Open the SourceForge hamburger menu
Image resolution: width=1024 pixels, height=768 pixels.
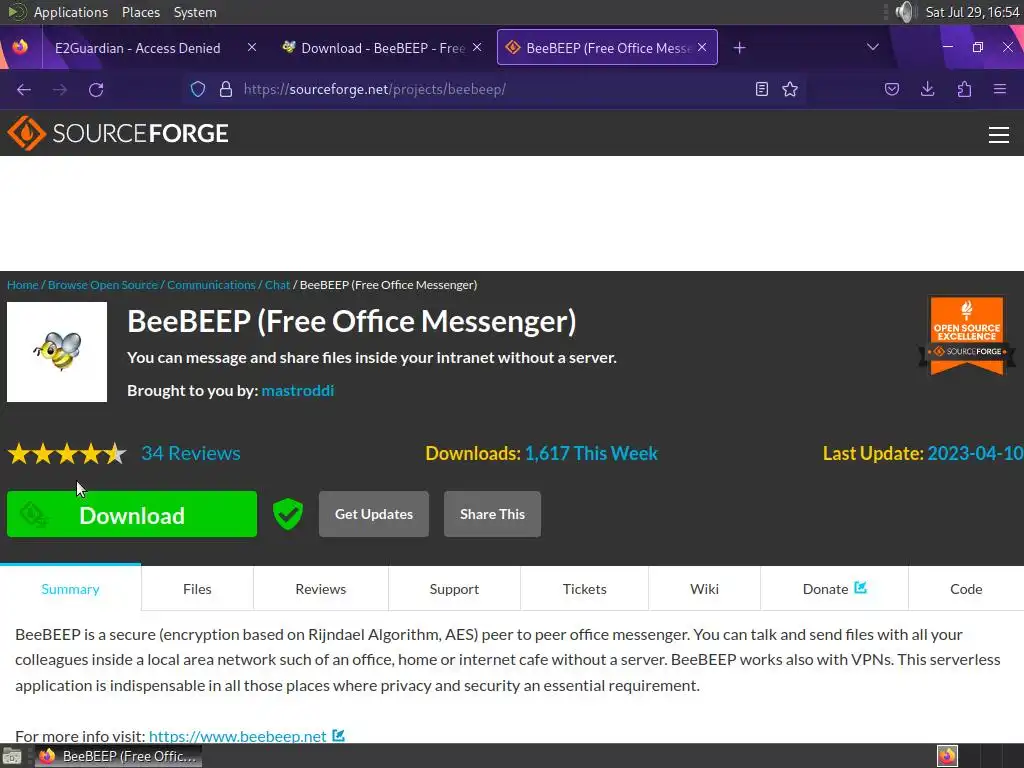click(x=999, y=135)
